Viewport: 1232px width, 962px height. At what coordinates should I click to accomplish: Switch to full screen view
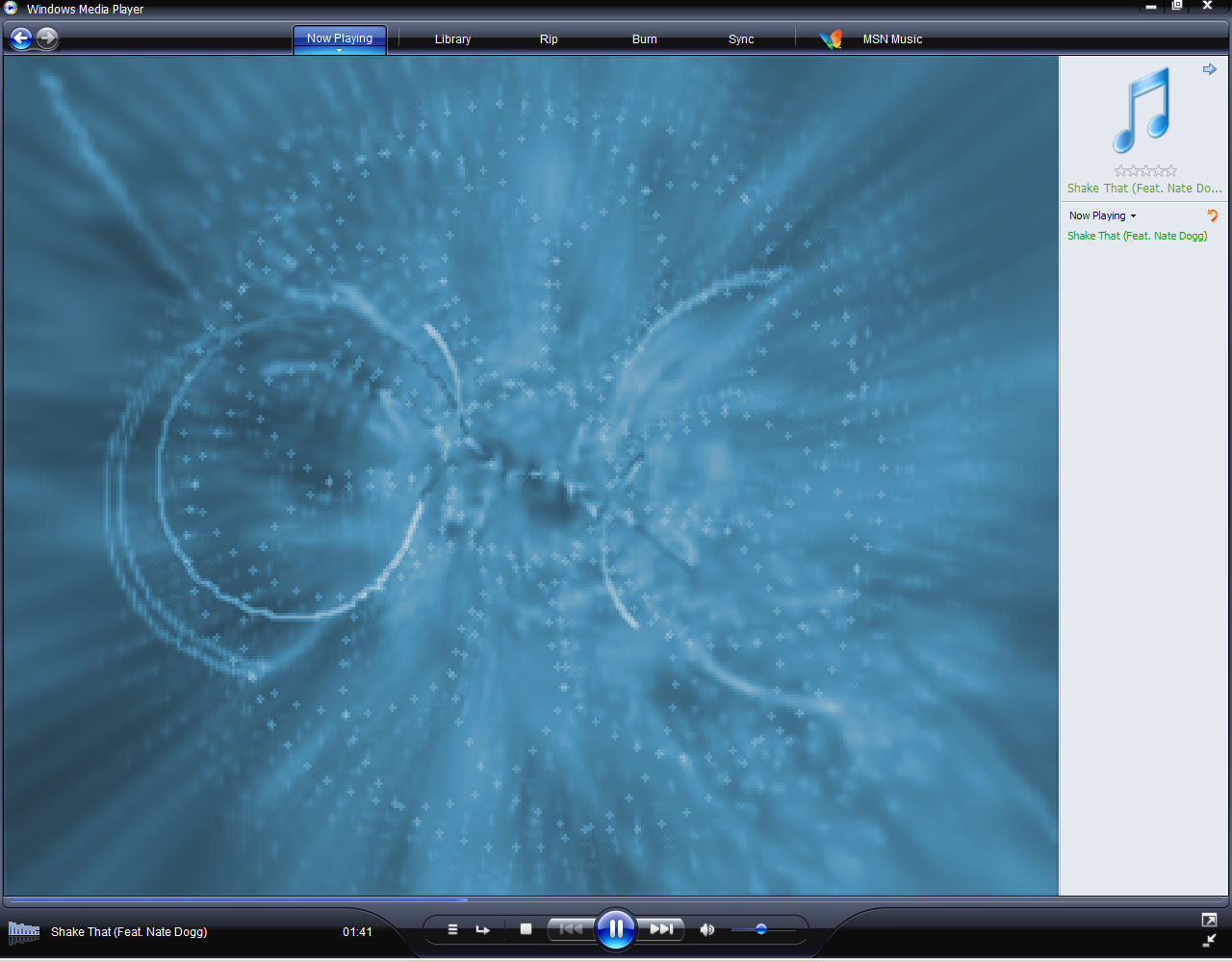[x=1209, y=920]
